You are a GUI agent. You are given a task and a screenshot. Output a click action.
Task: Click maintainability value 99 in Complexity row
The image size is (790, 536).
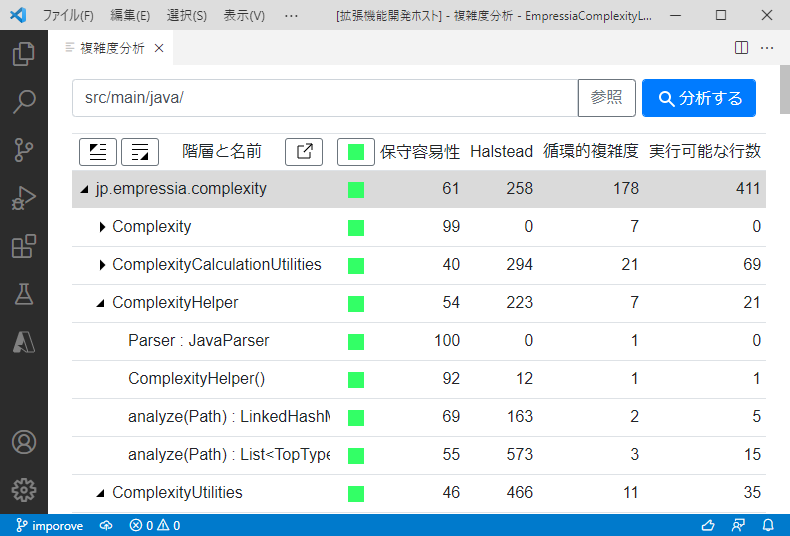(x=451, y=227)
